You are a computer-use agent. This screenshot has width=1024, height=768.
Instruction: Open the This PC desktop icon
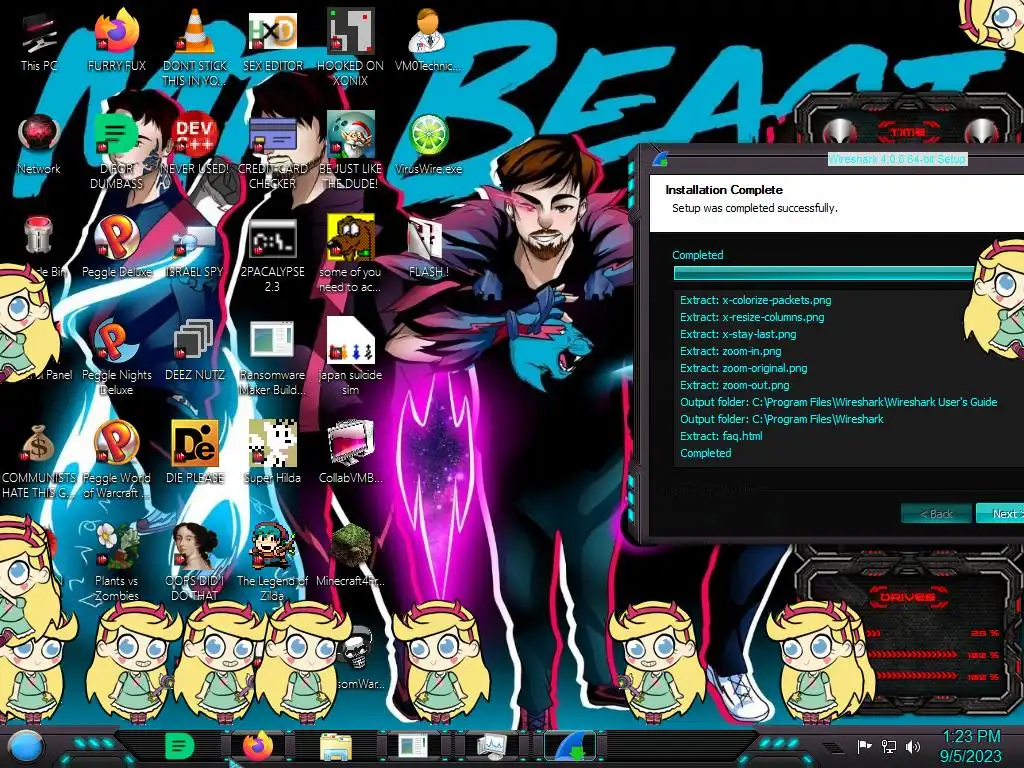(x=39, y=39)
